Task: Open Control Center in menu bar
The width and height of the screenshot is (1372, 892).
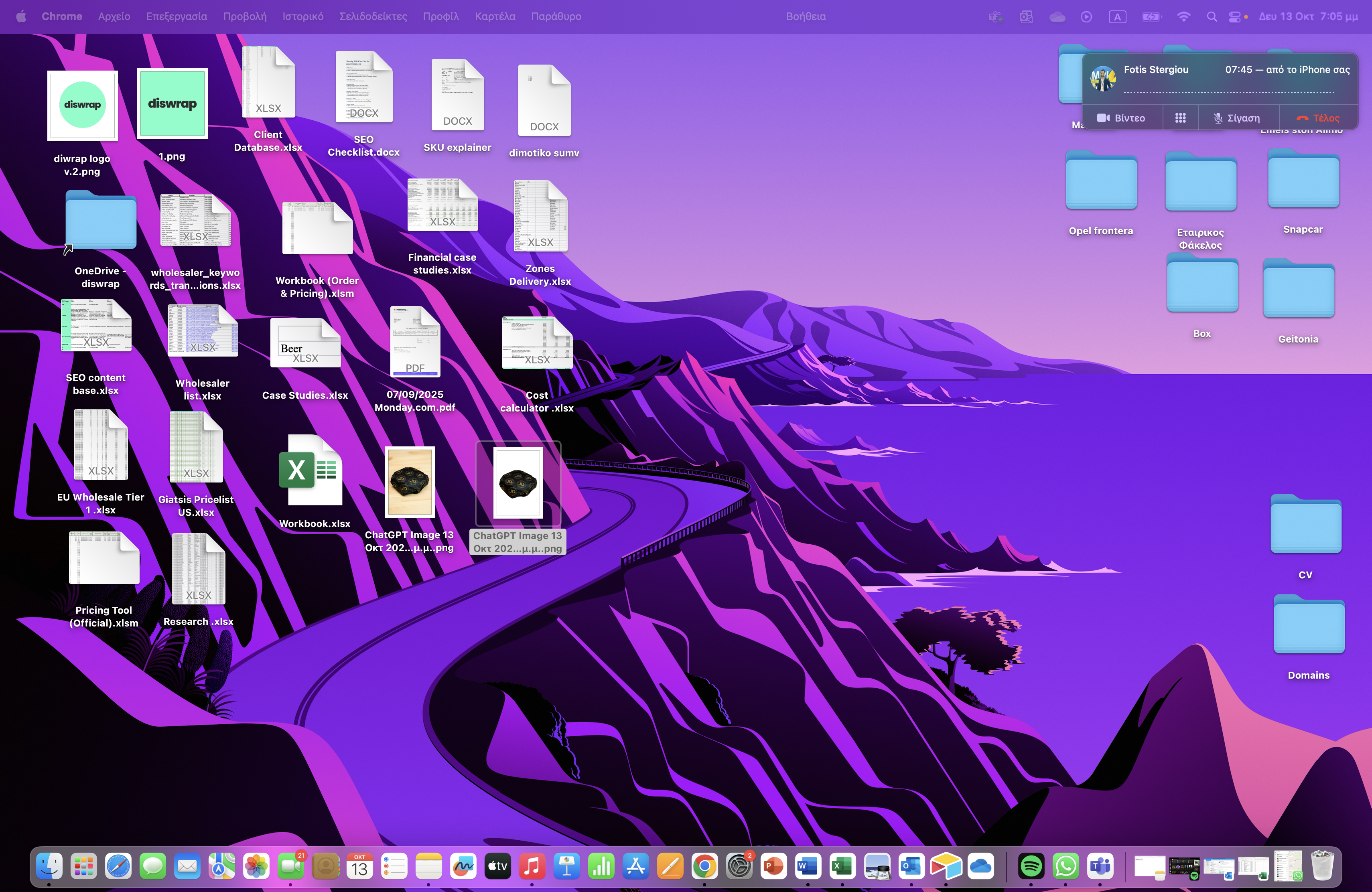Action: 1235,17
